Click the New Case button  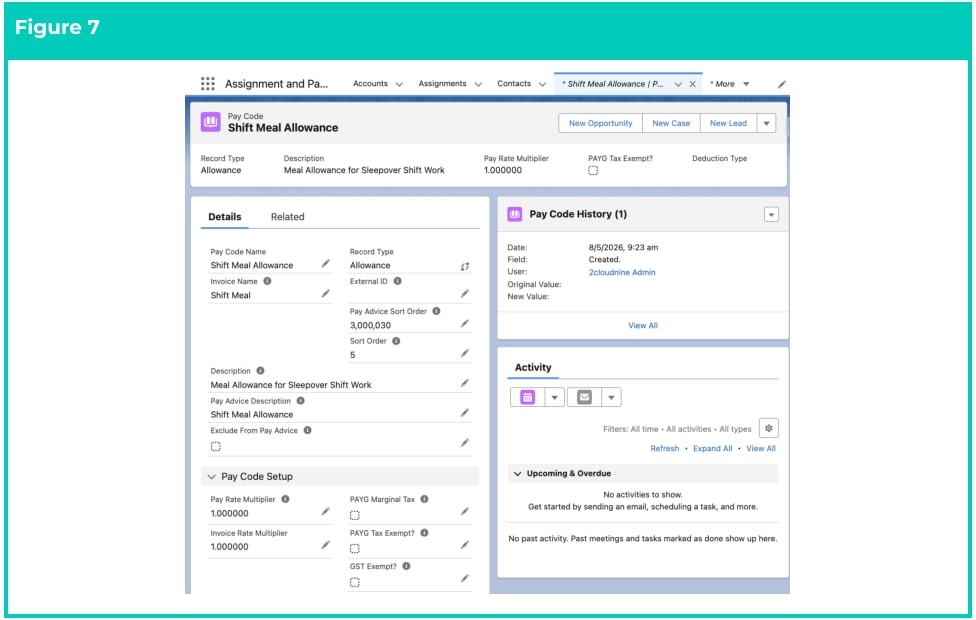click(x=671, y=123)
